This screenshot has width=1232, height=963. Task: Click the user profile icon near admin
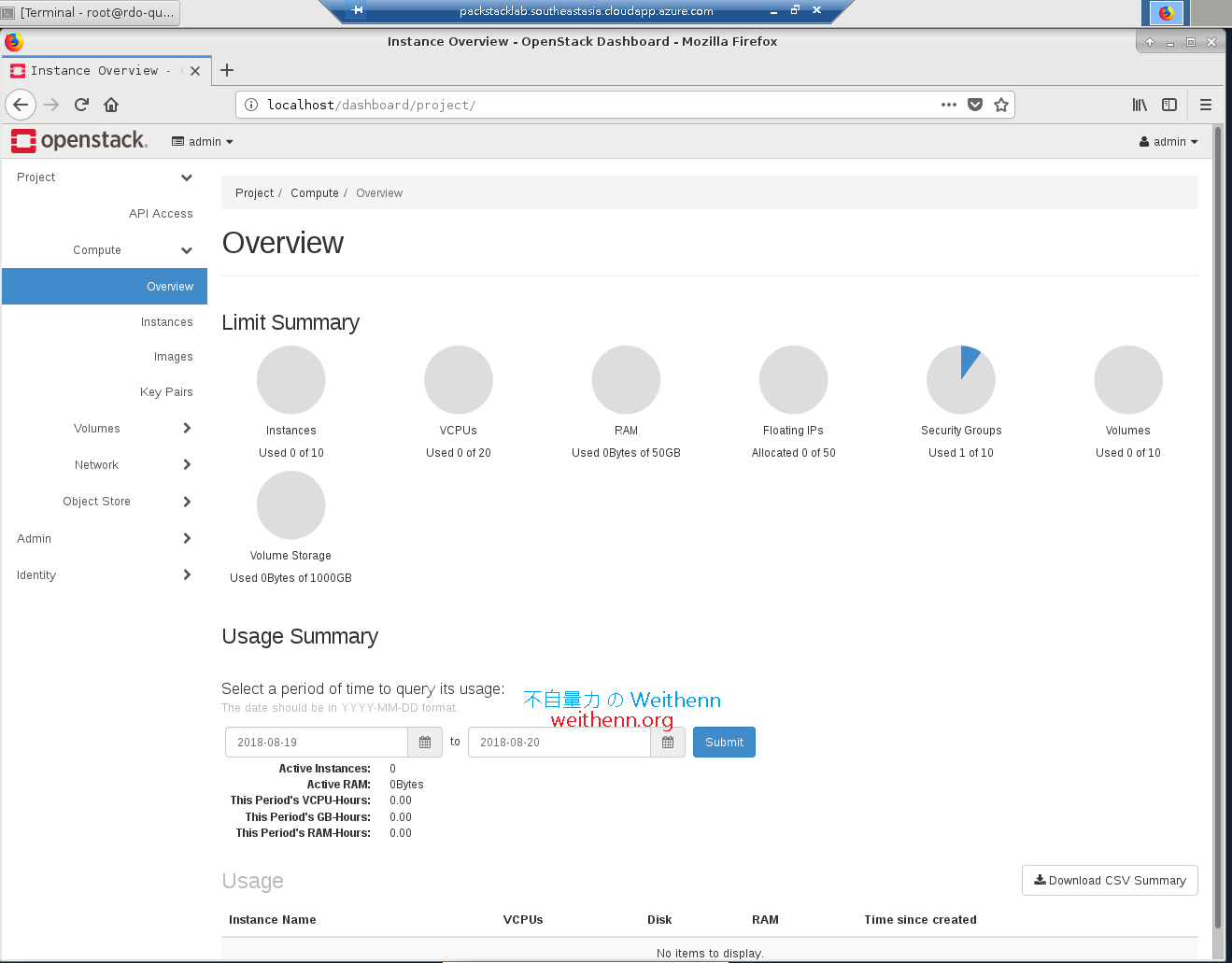point(1143,141)
